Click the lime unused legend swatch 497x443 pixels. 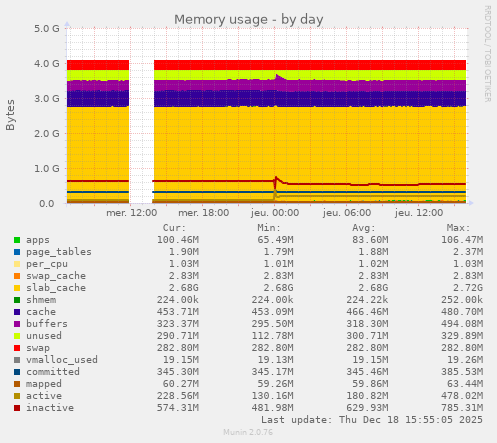(17, 336)
